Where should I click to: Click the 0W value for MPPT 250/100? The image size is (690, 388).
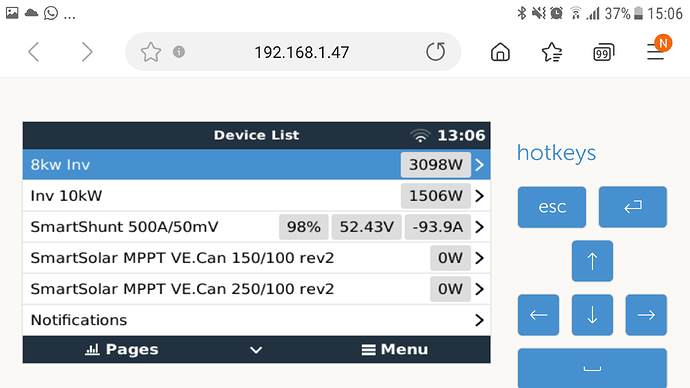coord(450,289)
